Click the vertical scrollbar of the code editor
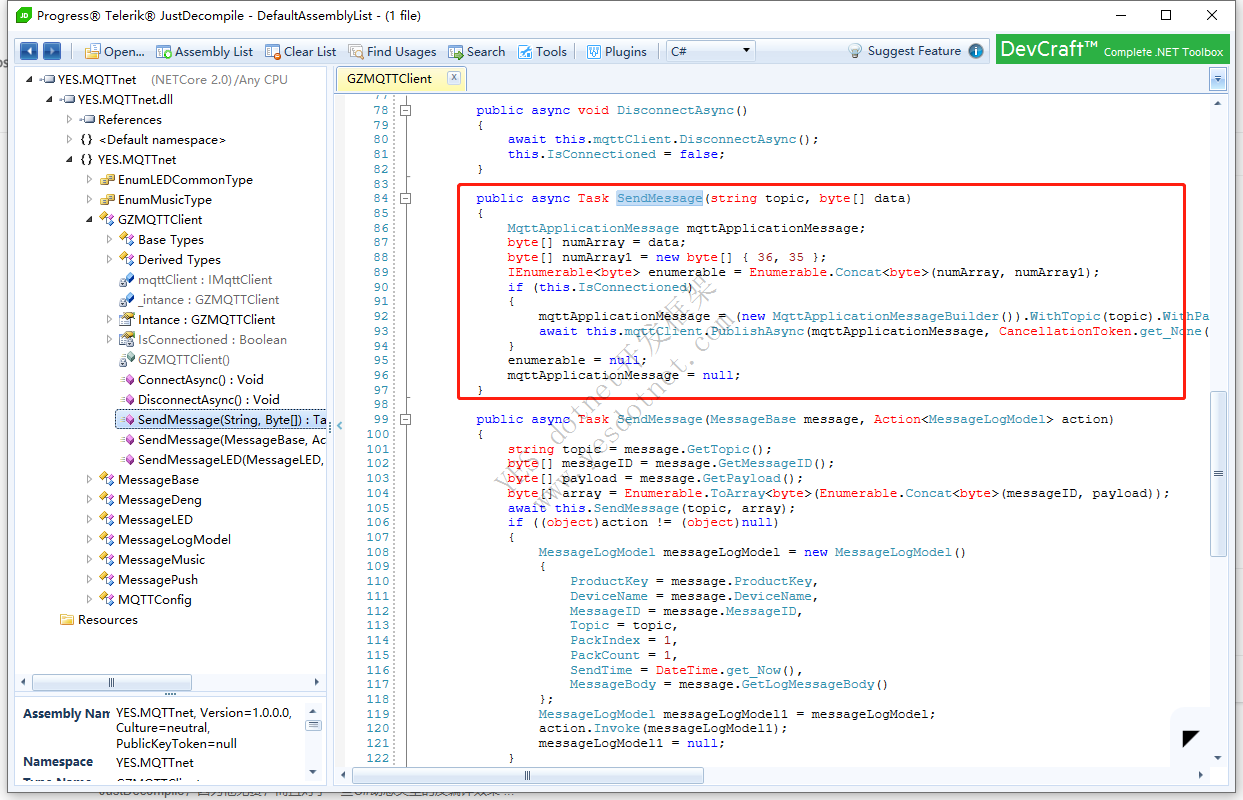 pos(1218,473)
